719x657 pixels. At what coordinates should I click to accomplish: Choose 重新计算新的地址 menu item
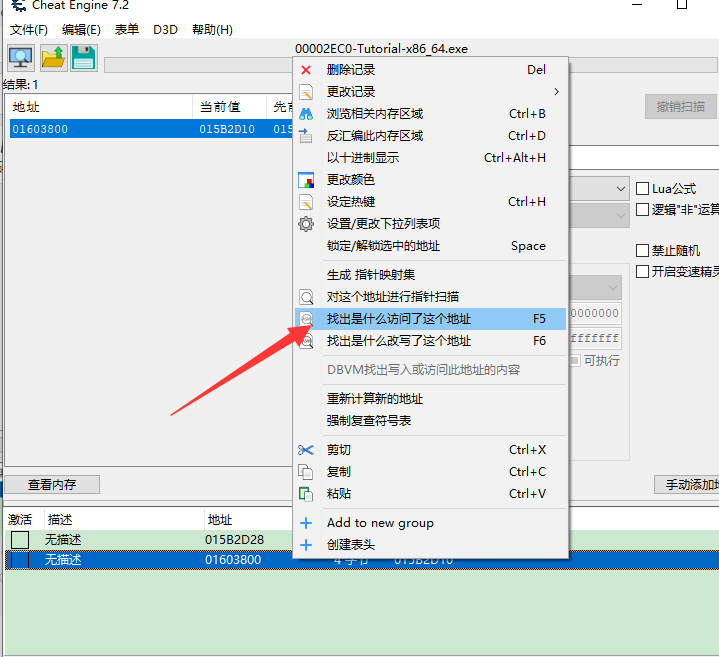click(x=429, y=398)
